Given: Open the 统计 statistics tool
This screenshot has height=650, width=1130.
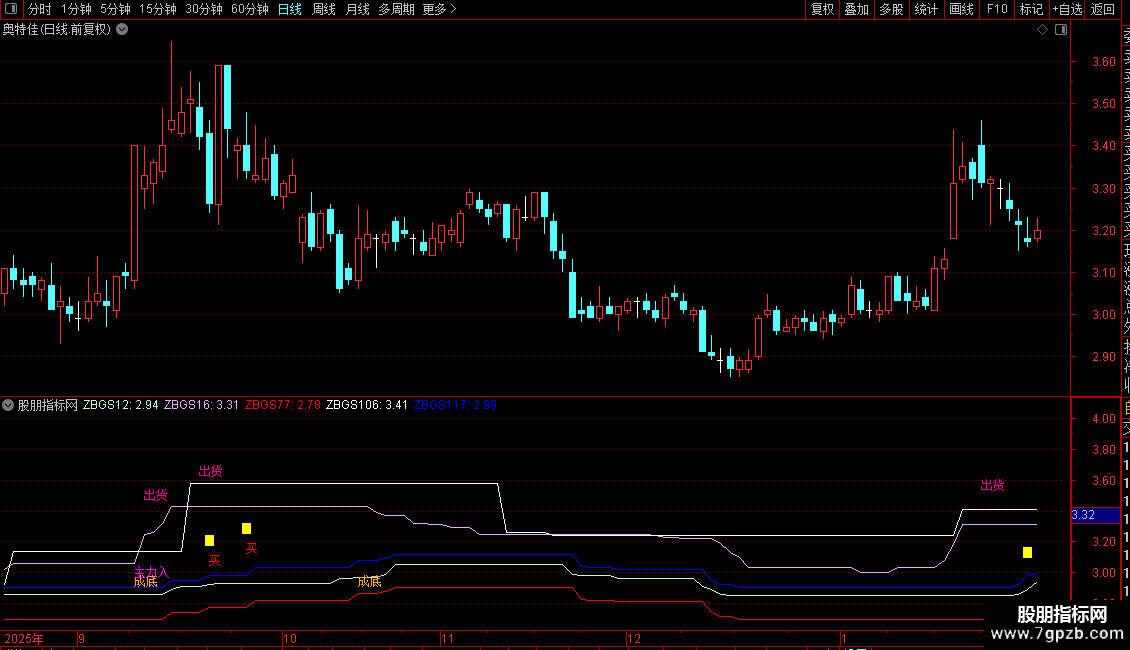Looking at the screenshot, I should coord(926,9).
